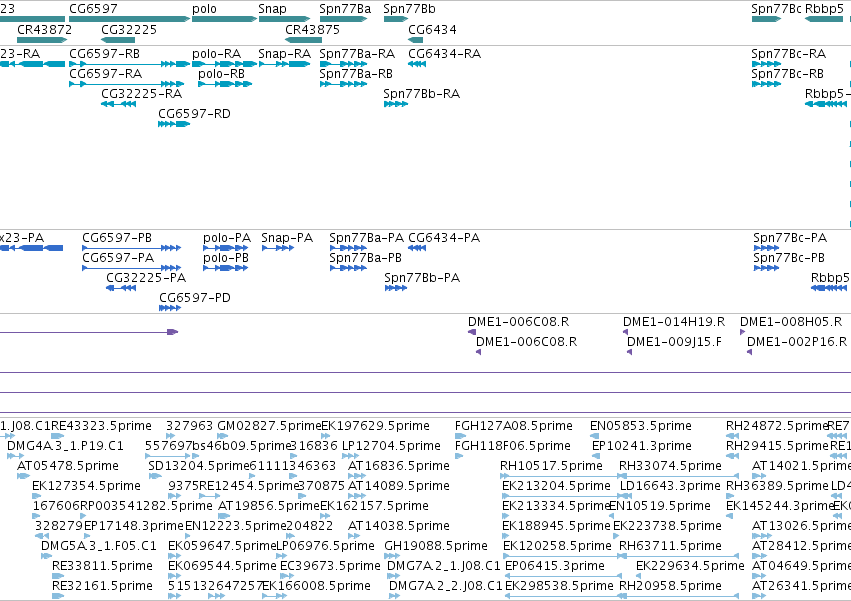Image resolution: width=851 pixels, height=601 pixels.
Task: Click the CG32225 gene label
Action: pyautogui.click(x=129, y=29)
